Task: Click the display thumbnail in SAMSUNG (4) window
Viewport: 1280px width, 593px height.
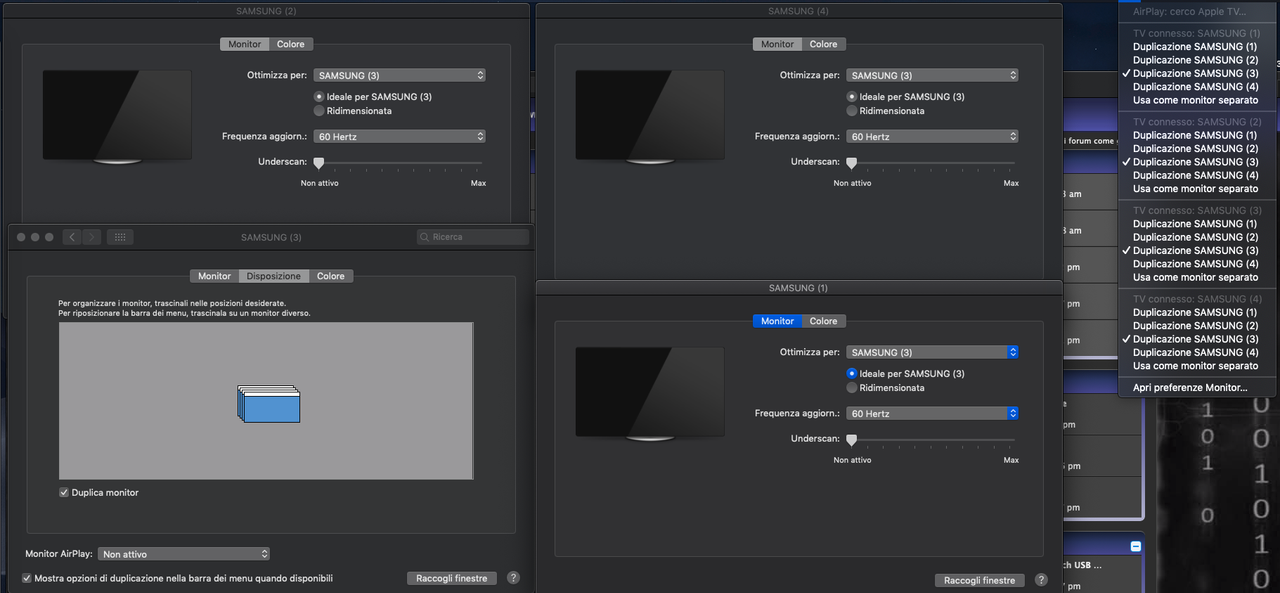Action: coord(650,116)
